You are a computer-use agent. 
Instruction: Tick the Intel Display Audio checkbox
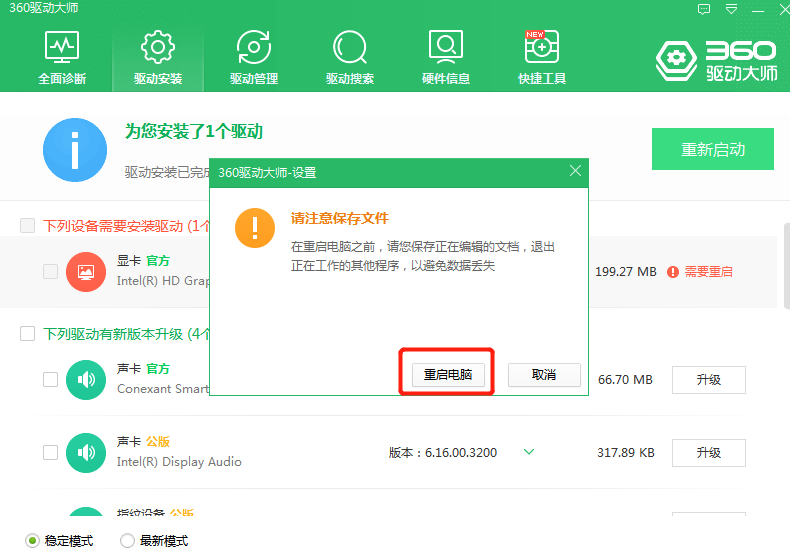pyautogui.click(x=50, y=452)
